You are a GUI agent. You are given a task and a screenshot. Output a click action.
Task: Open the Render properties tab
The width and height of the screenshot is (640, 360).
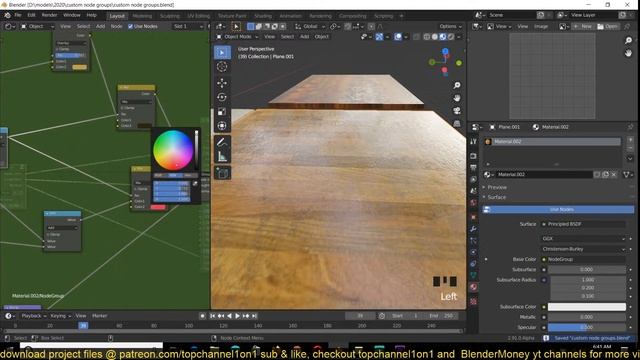(x=473, y=156)
